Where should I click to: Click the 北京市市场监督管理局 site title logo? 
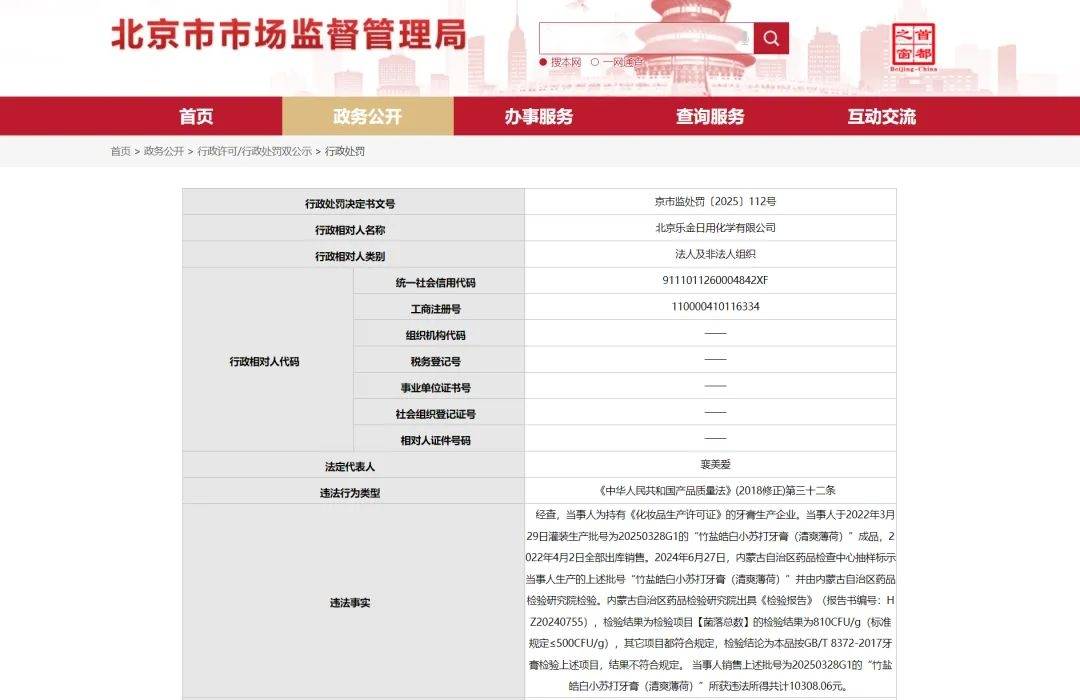(x=289, y=34)
